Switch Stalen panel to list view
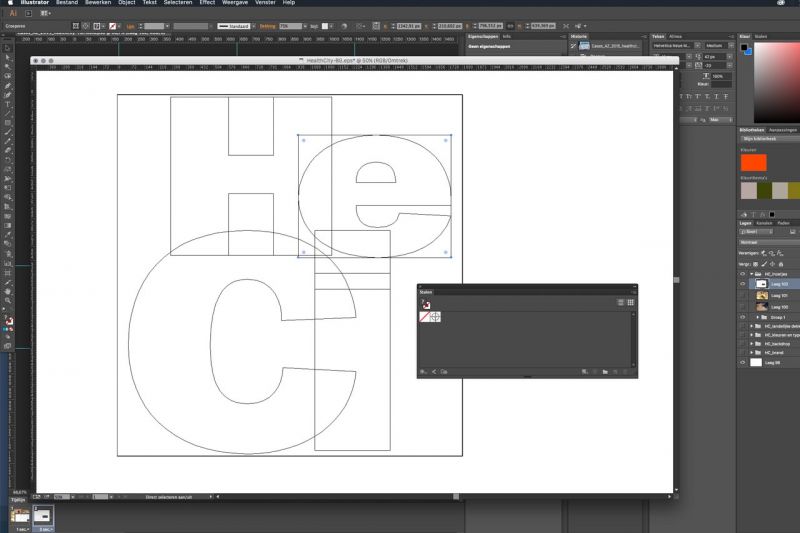Screen dimensions: 800x533 pyautogui.click(x=621, y=302)
